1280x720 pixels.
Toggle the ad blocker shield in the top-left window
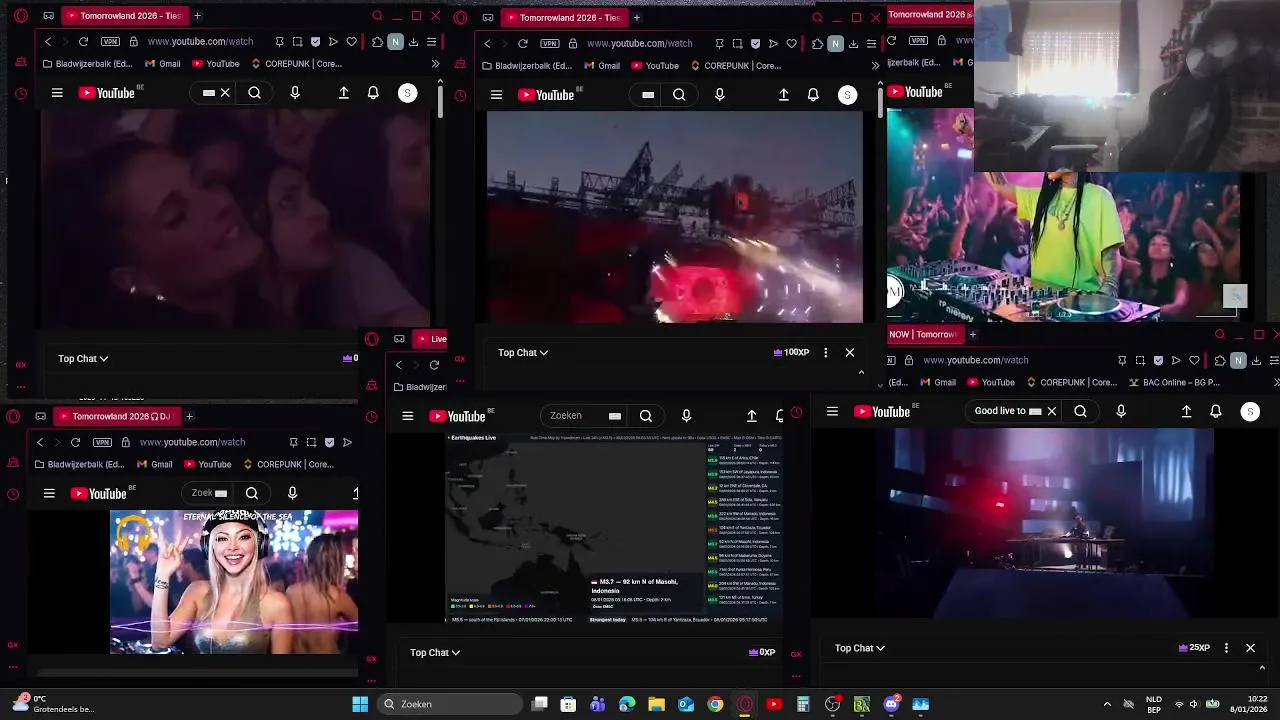pyautogui.click(x=316, y=42)
